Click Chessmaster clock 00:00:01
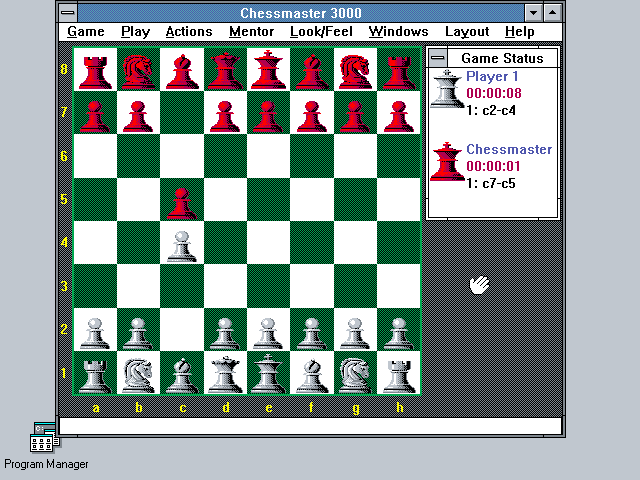 click(493, 167)
